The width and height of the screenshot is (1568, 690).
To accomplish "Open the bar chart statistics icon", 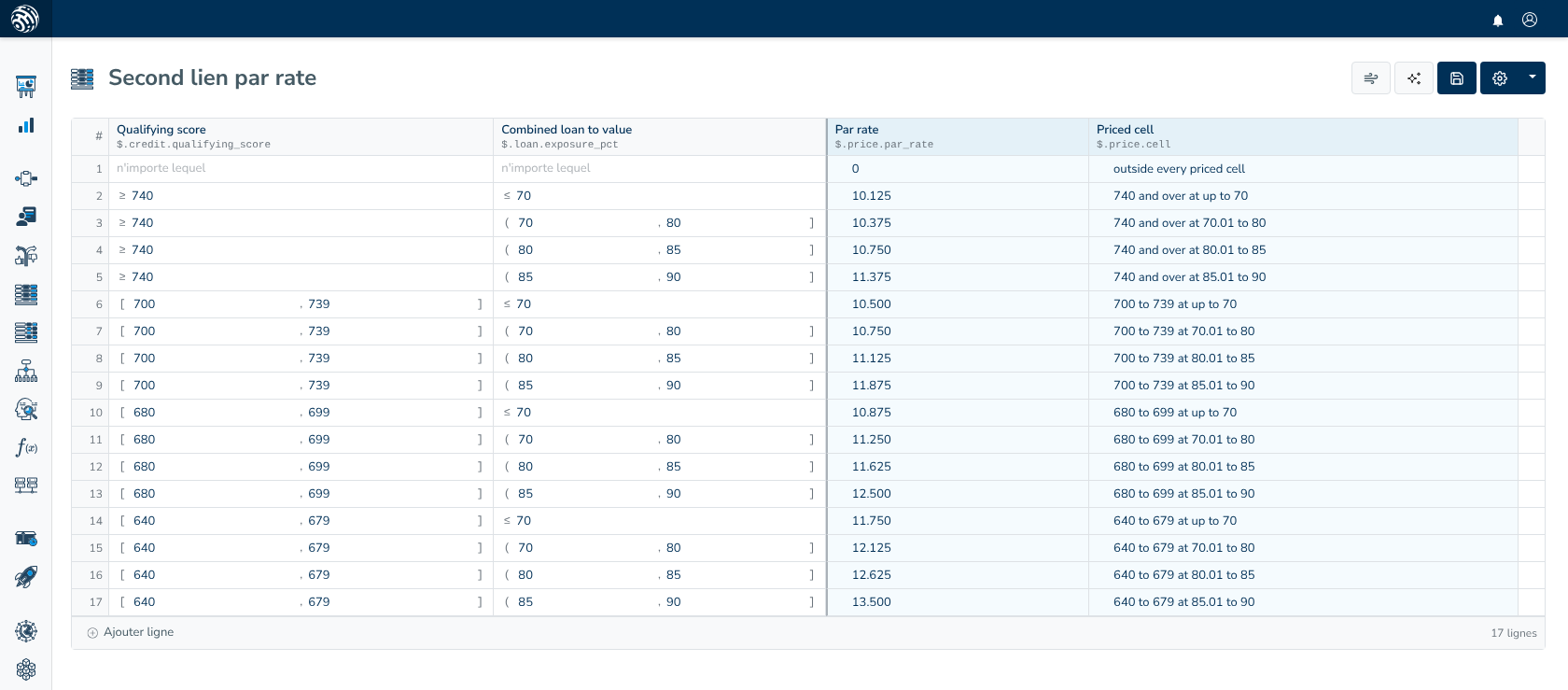I will [26, 125].
